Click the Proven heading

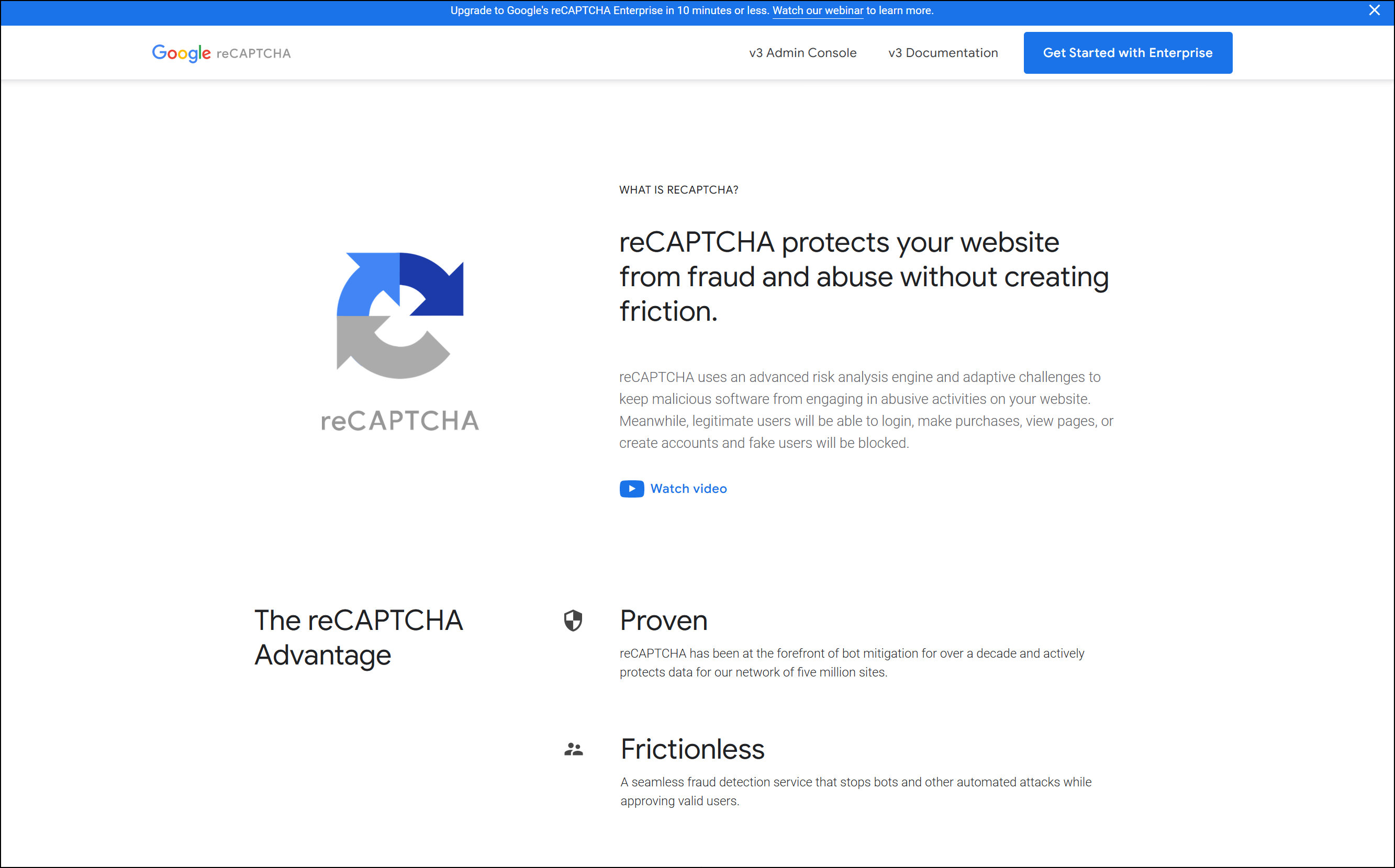point(663,621)
